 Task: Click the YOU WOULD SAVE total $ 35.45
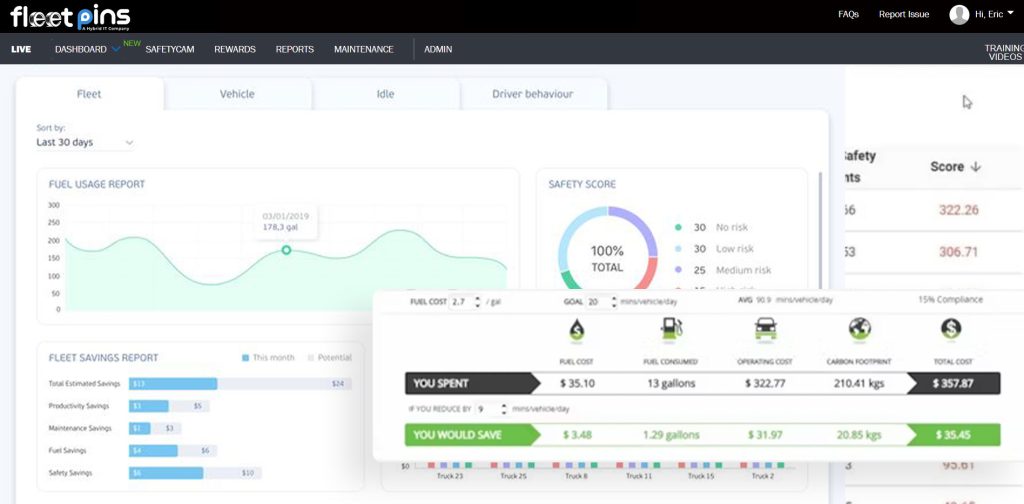click(953, 435)
